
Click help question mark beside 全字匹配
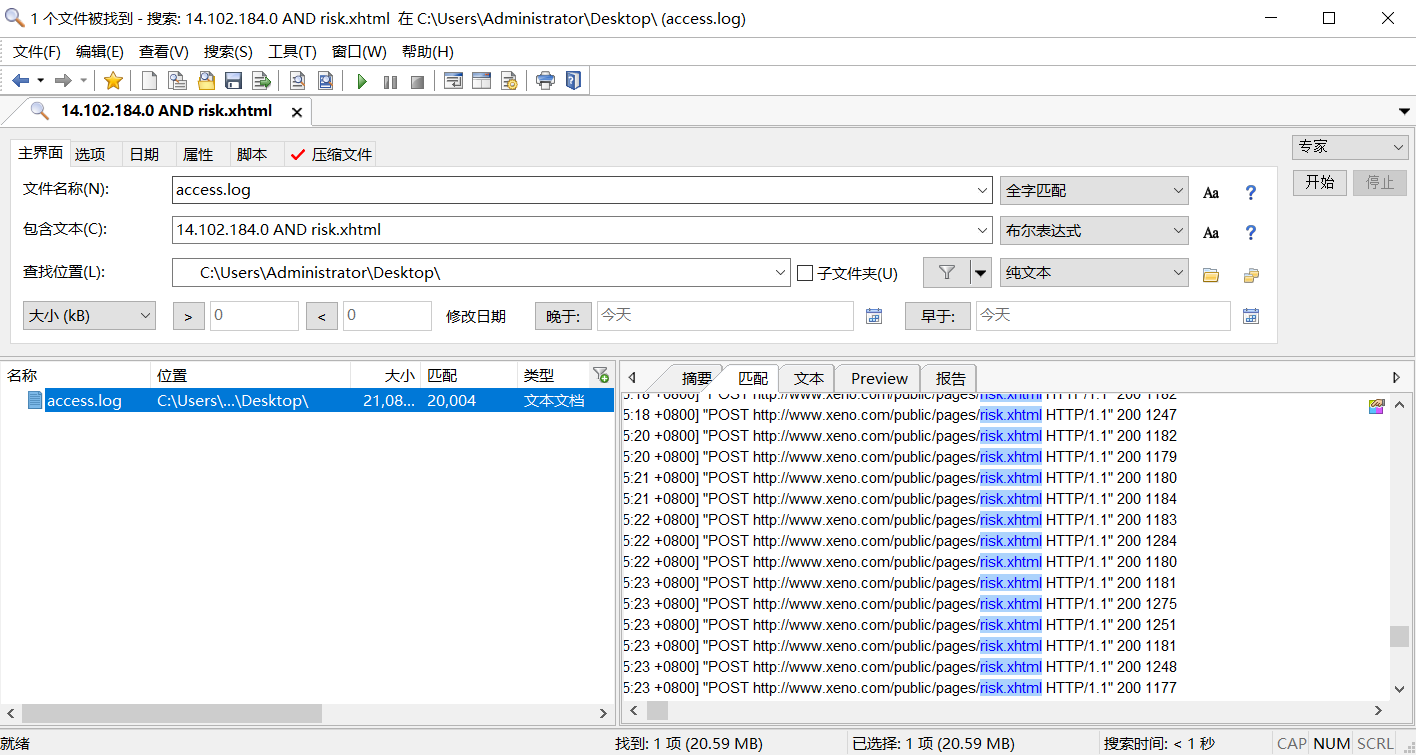coord(1250,192)
